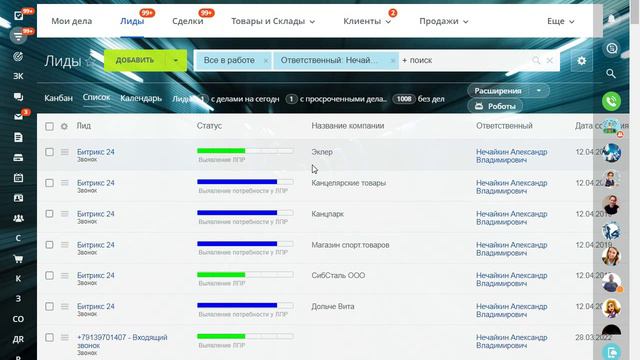Open the employees group icon in sidebar
The image size is (640, 360).
click(18, 218)
